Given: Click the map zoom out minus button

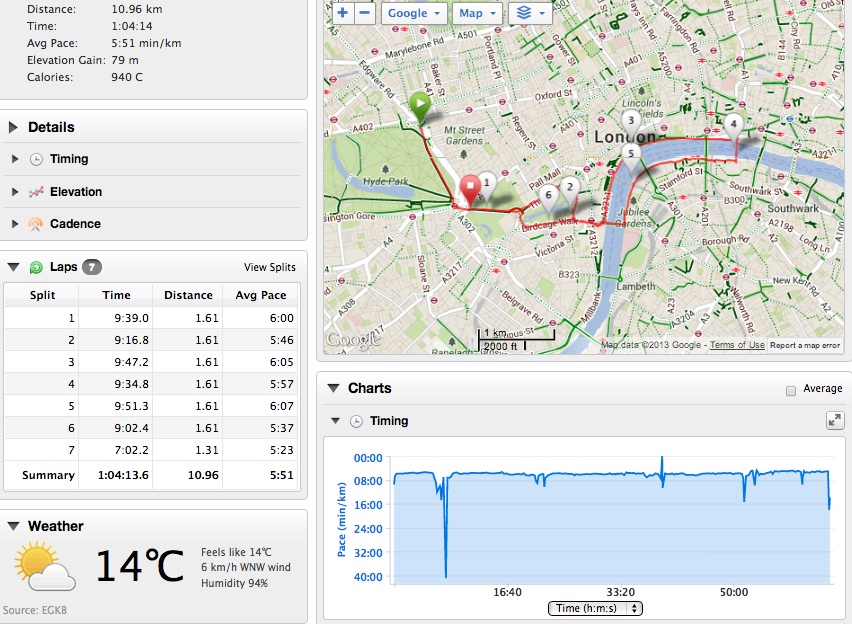Looking at the screenshot, I should click(x=364, y=13).
